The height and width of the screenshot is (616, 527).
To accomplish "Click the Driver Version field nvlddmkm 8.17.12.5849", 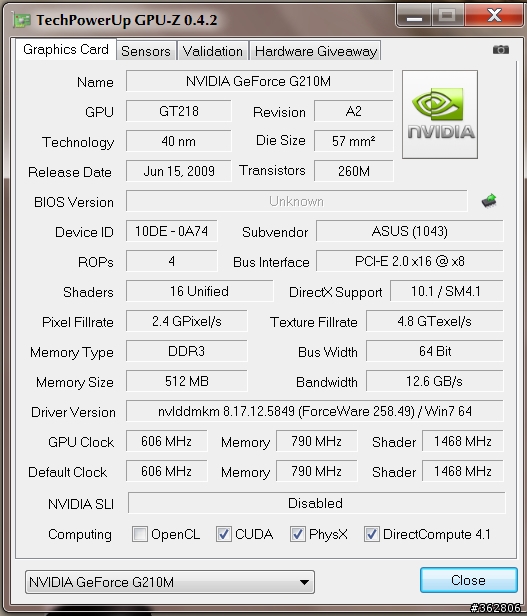I will coord(314,411).
